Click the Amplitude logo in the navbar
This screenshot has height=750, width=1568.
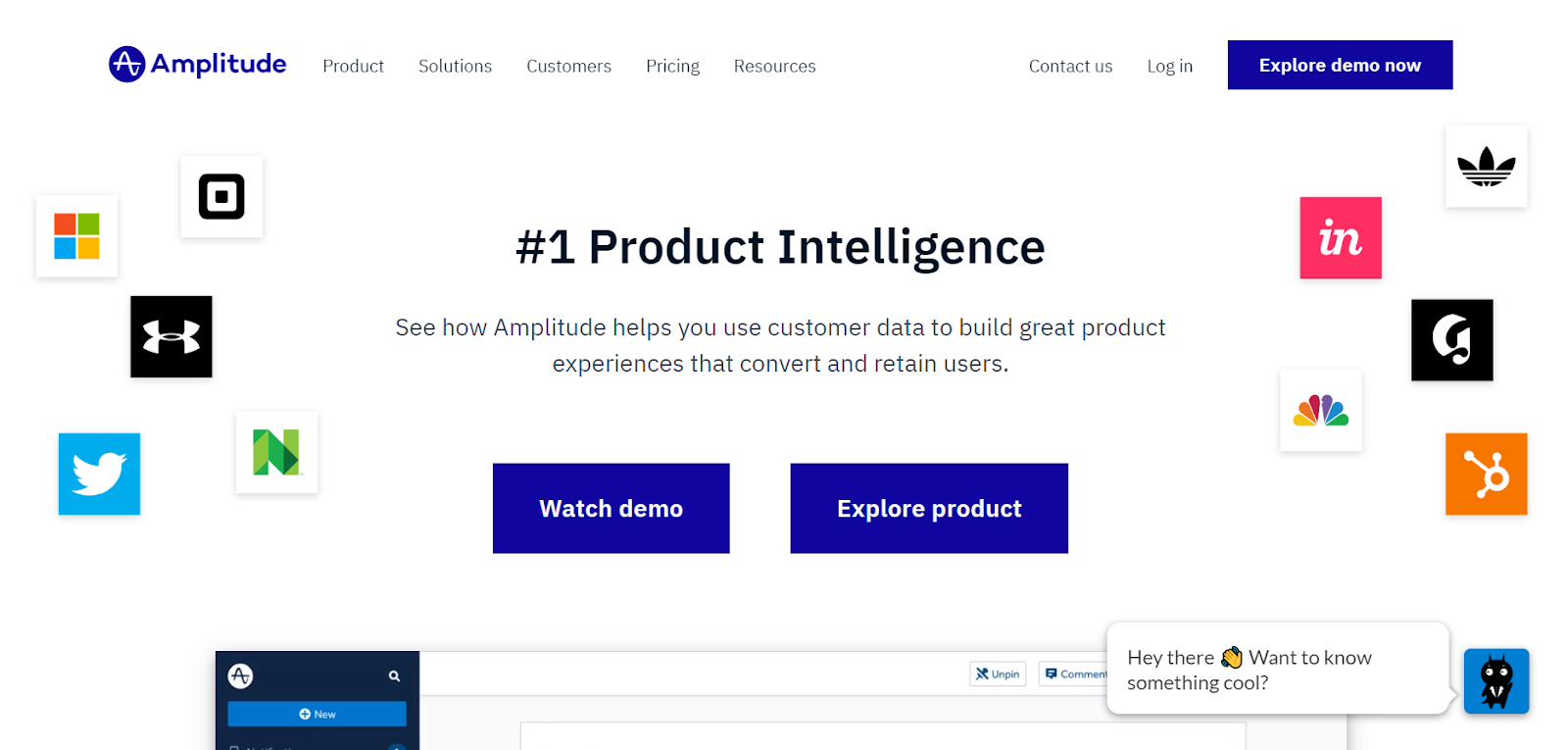click(x=196, y=64)
